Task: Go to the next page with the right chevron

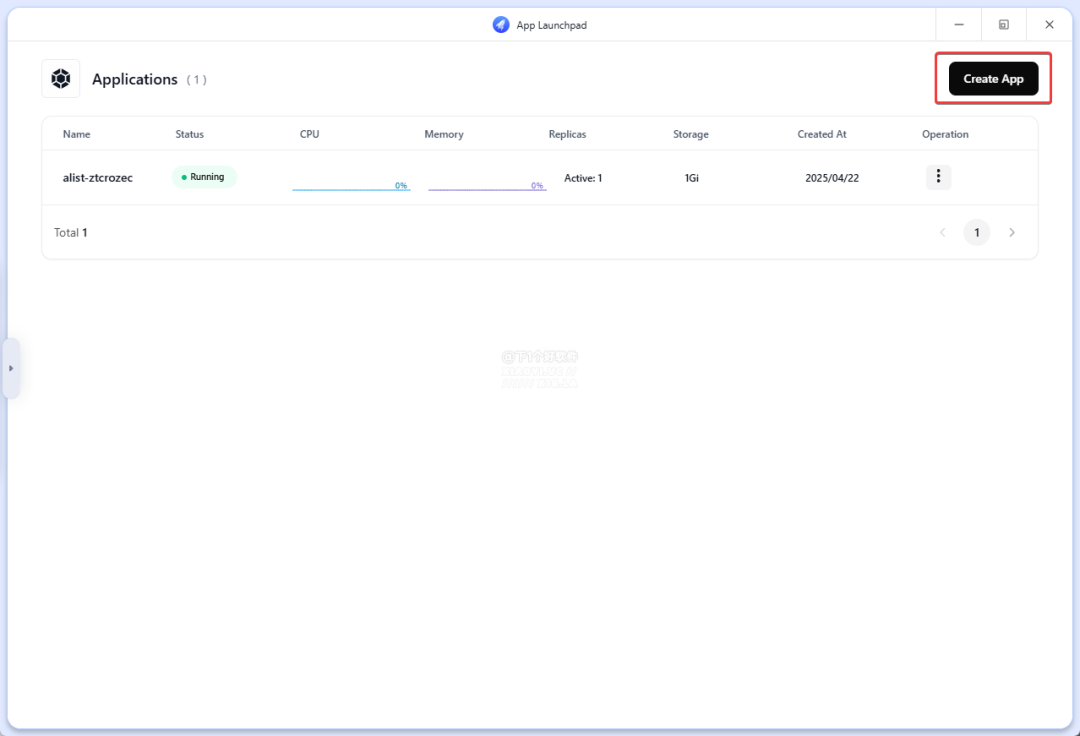Action: (x=1012, y=233)
